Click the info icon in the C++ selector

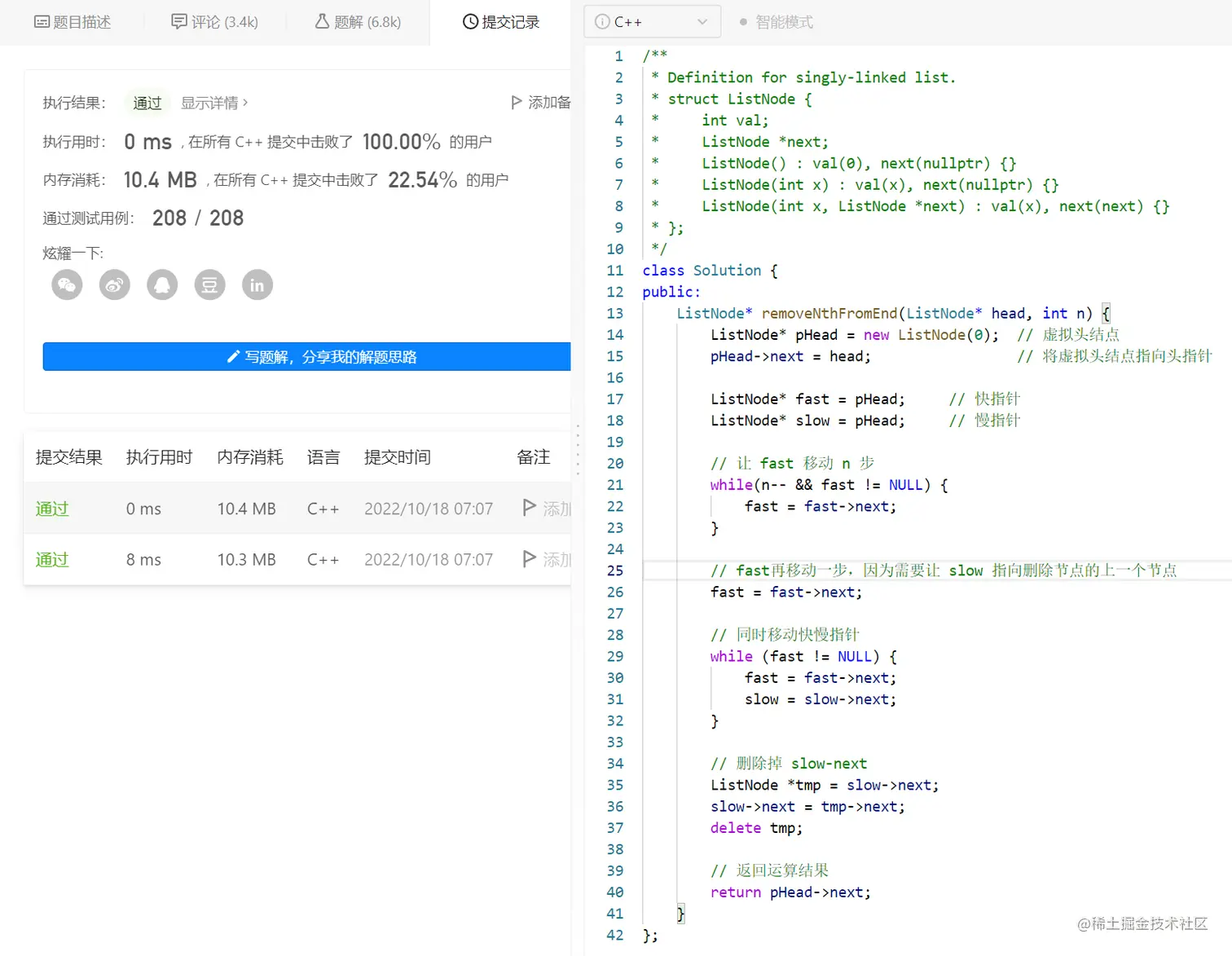tap(602, 22)
